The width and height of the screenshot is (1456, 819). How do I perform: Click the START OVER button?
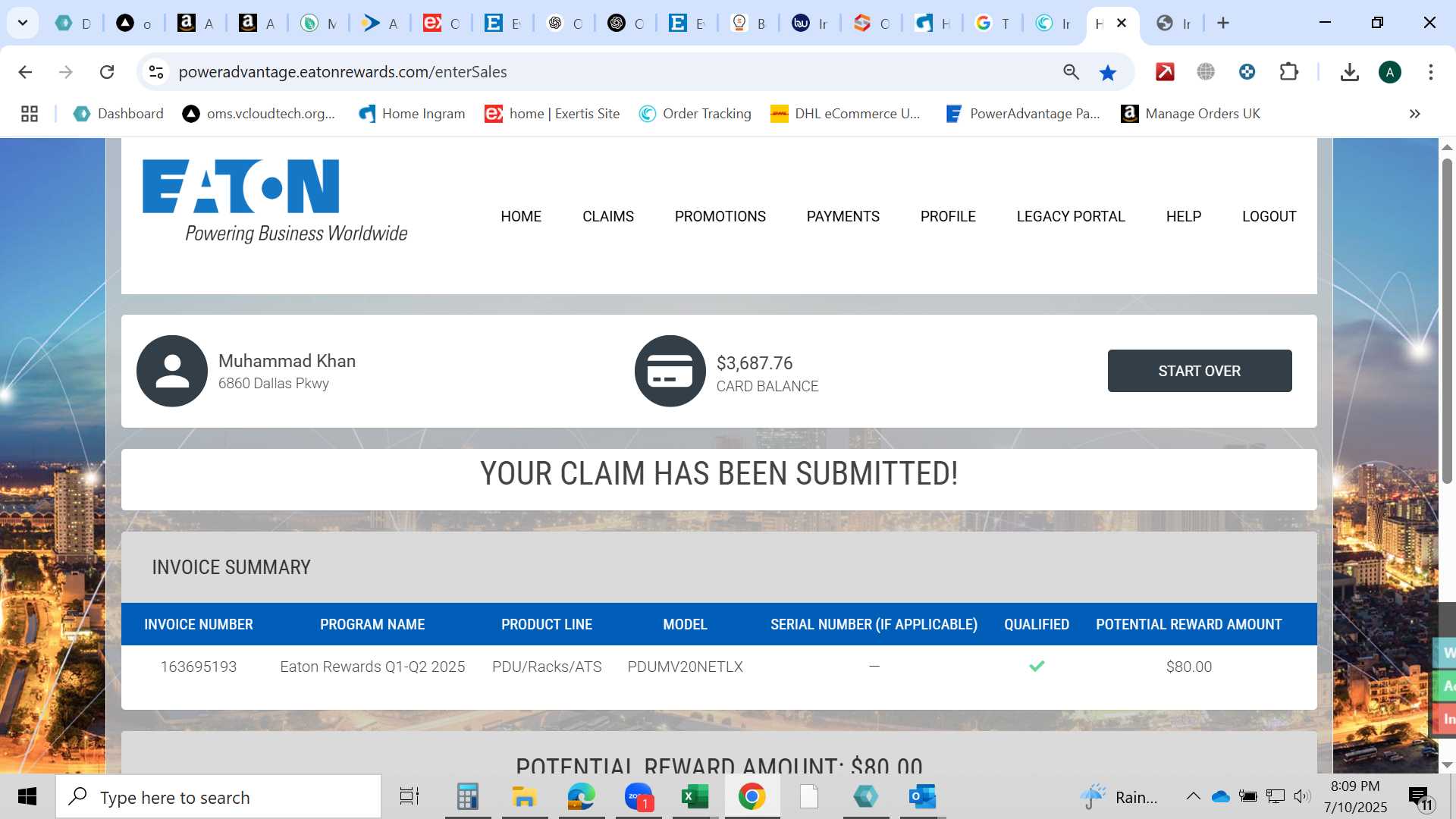tap(1200, 371)
